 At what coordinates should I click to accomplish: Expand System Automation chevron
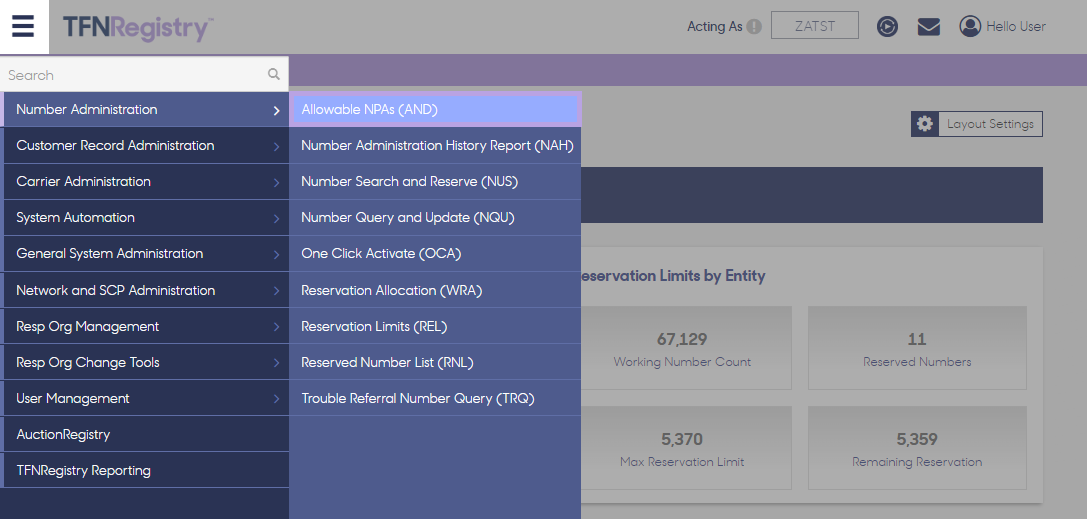pyautogui.click(x=277, y=219)
